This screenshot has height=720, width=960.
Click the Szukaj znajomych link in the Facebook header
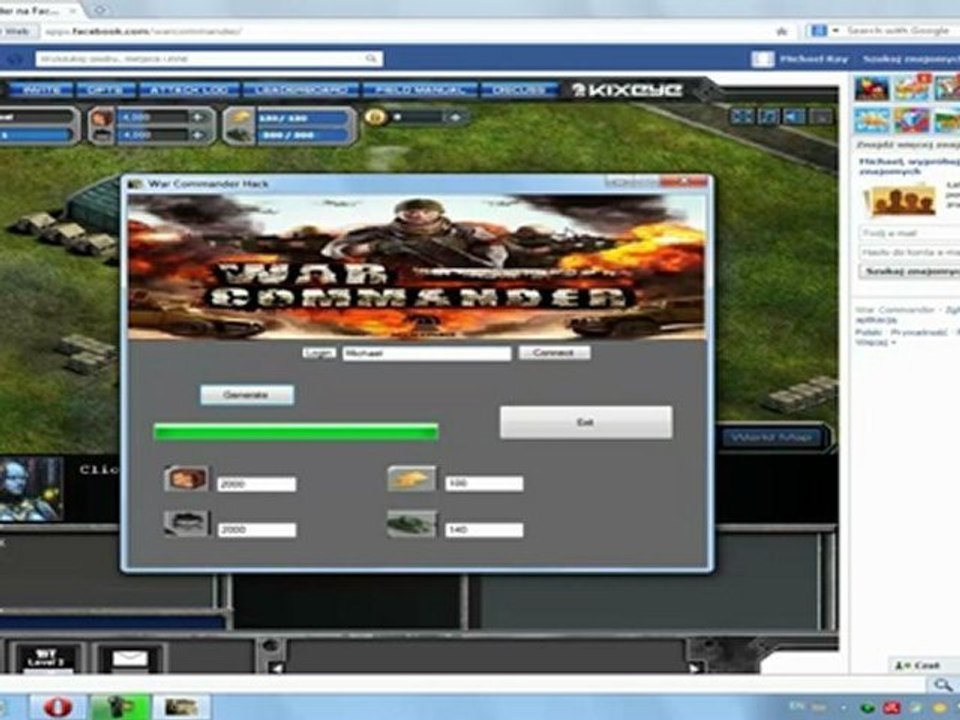pos(911,59)
